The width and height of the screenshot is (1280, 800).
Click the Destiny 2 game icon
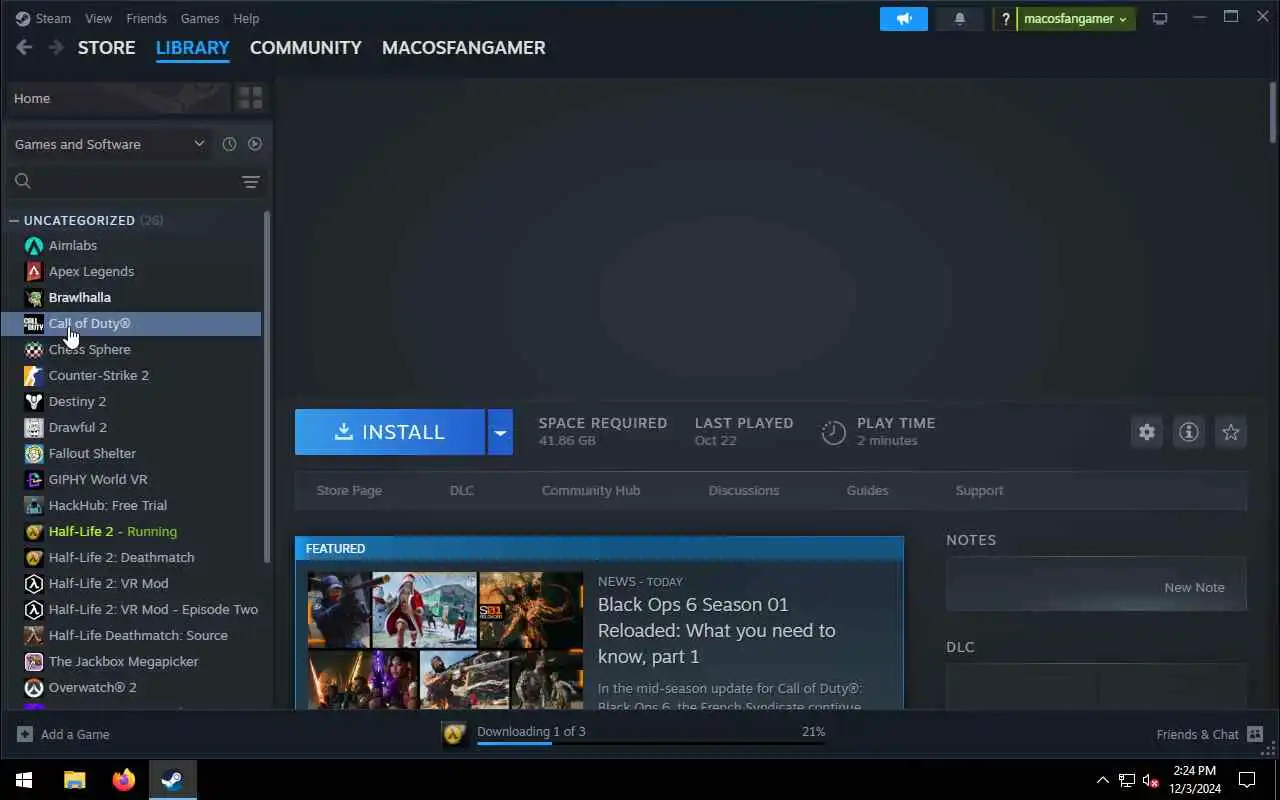(x=34, y=402)
